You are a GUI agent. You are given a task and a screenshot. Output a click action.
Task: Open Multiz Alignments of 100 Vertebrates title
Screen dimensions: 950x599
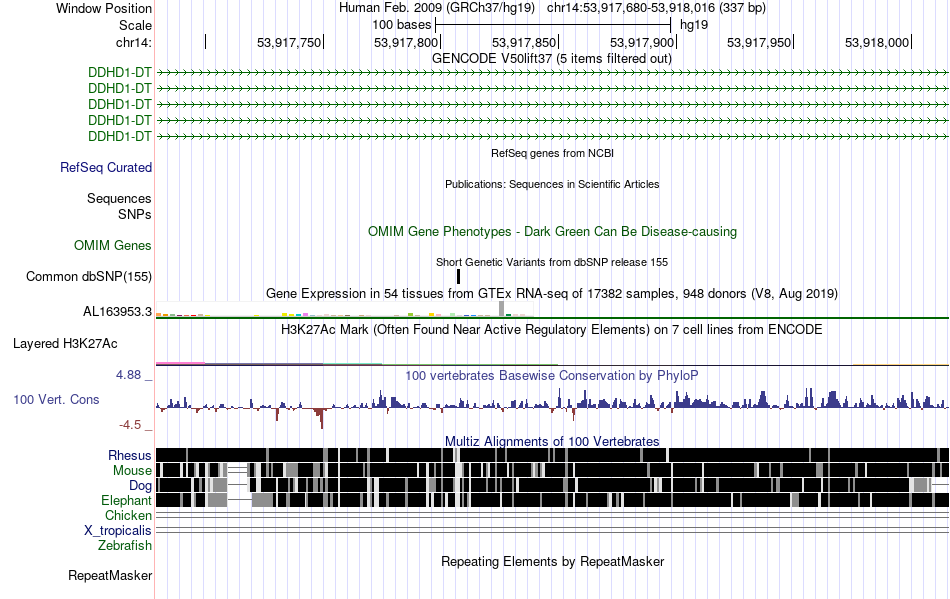[552, 442]
